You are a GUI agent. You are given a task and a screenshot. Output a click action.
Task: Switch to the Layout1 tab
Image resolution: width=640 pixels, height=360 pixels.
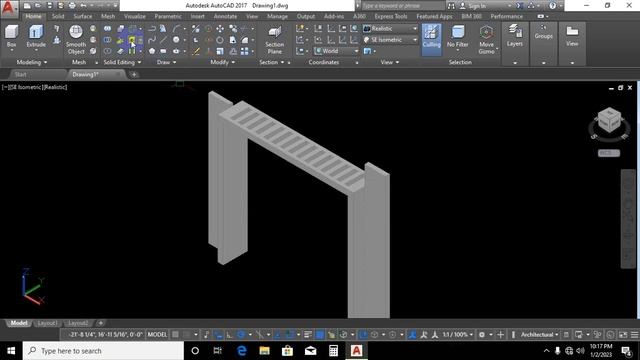pyautogui.click(x=47, y=323)
